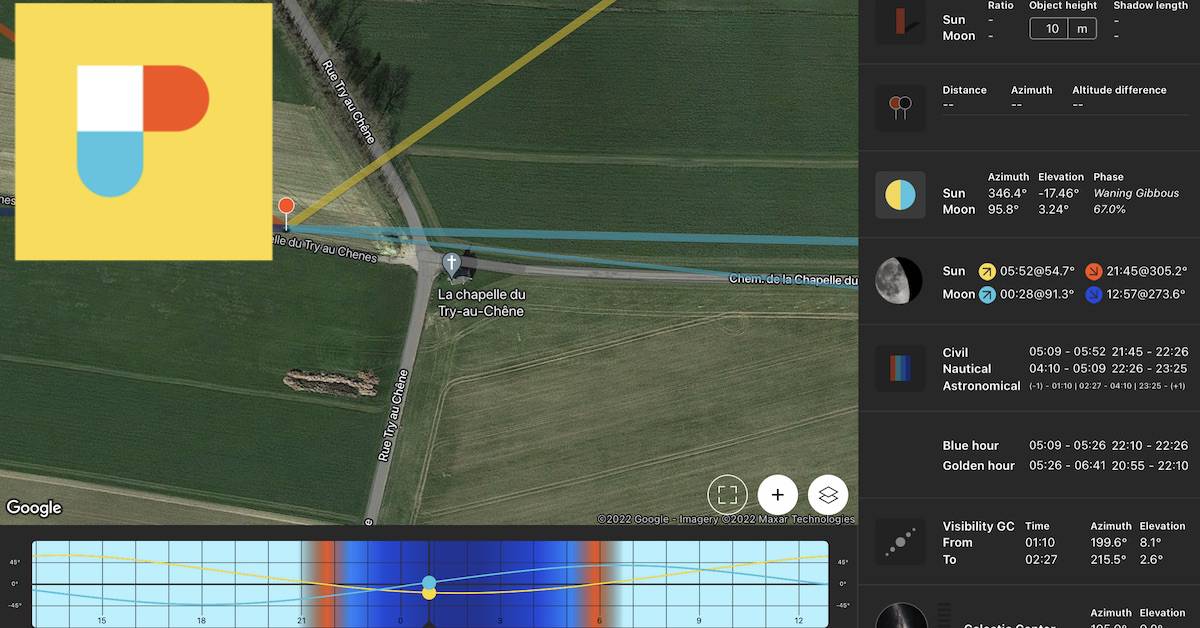Tap the 15 hour label on timeline
Viewport: 1200px width, 628px height.
point(102,620)
